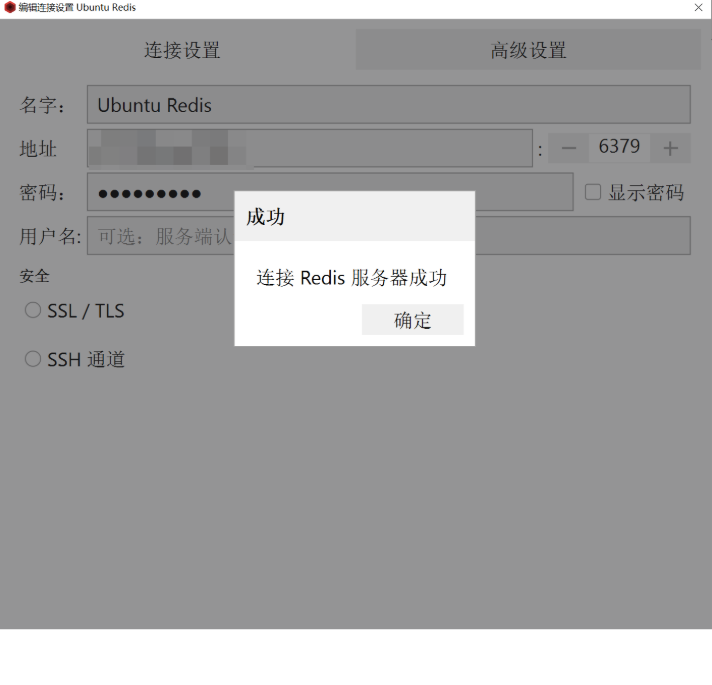712x685 pixels.
Task: Enable the 显示密码 checkbox
Action: pyautogui.click(x=593, y=192)
